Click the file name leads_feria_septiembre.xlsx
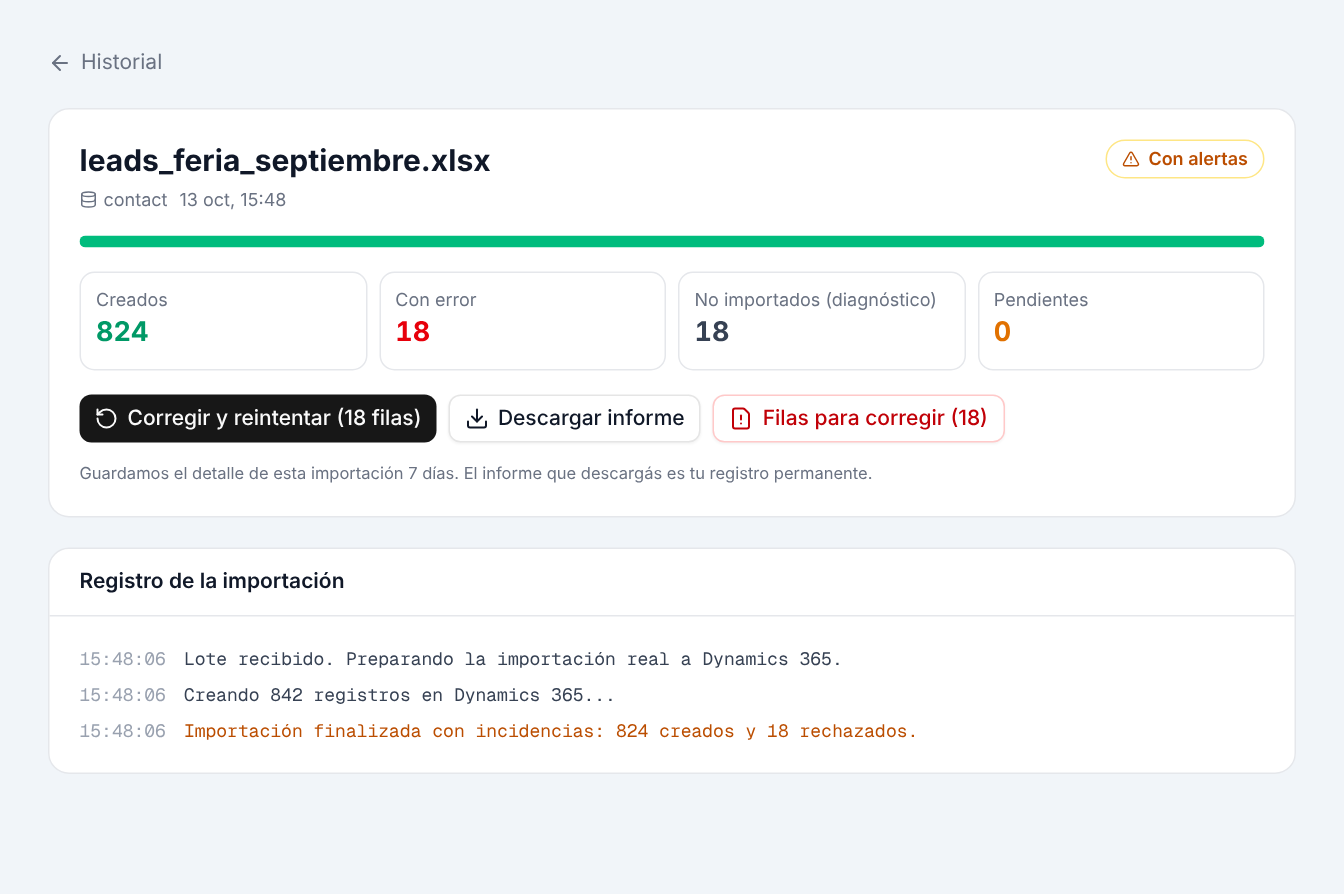 (285, 161)
